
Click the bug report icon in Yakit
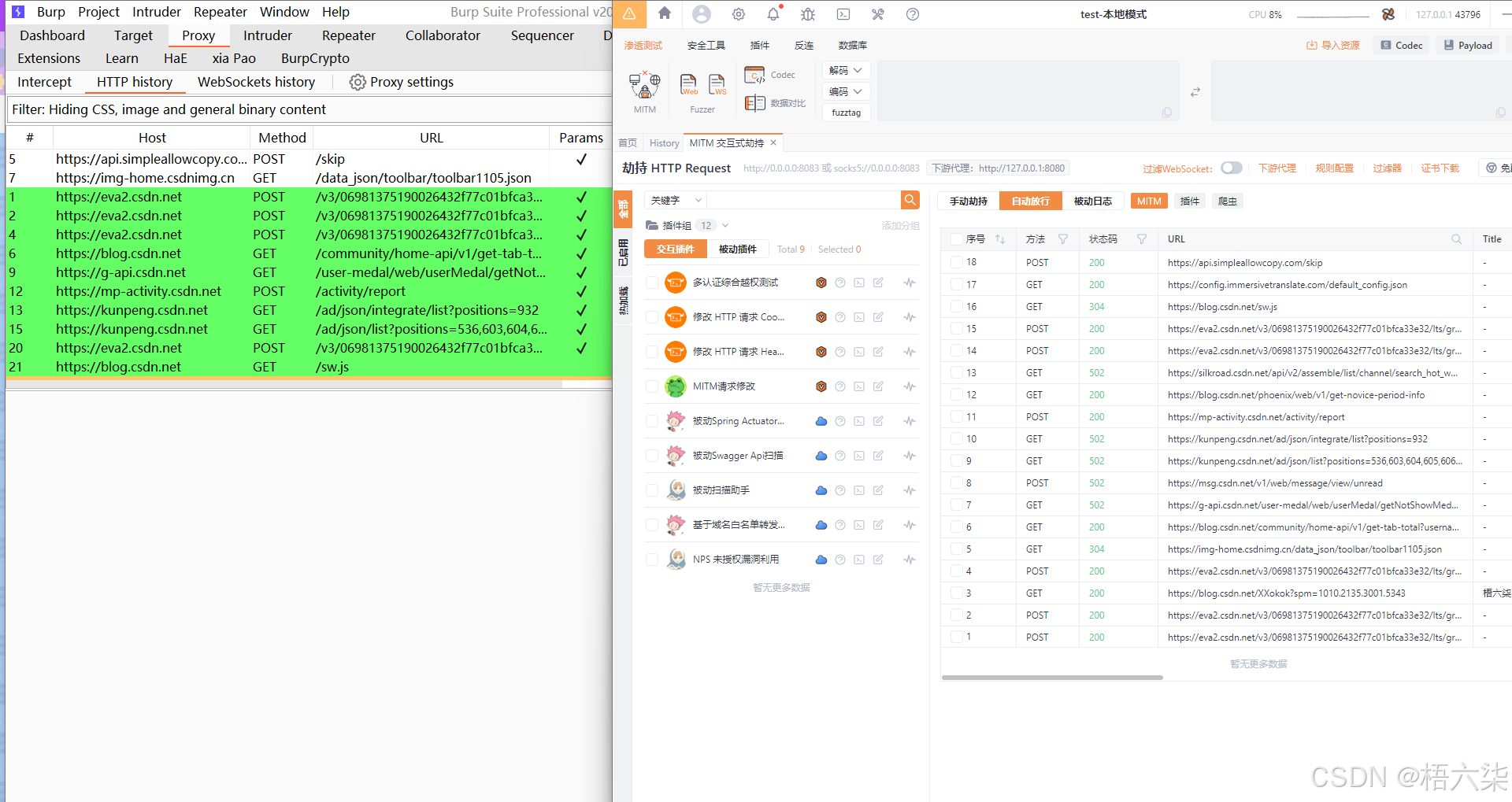pyautogui.click(x=808, y=14)
